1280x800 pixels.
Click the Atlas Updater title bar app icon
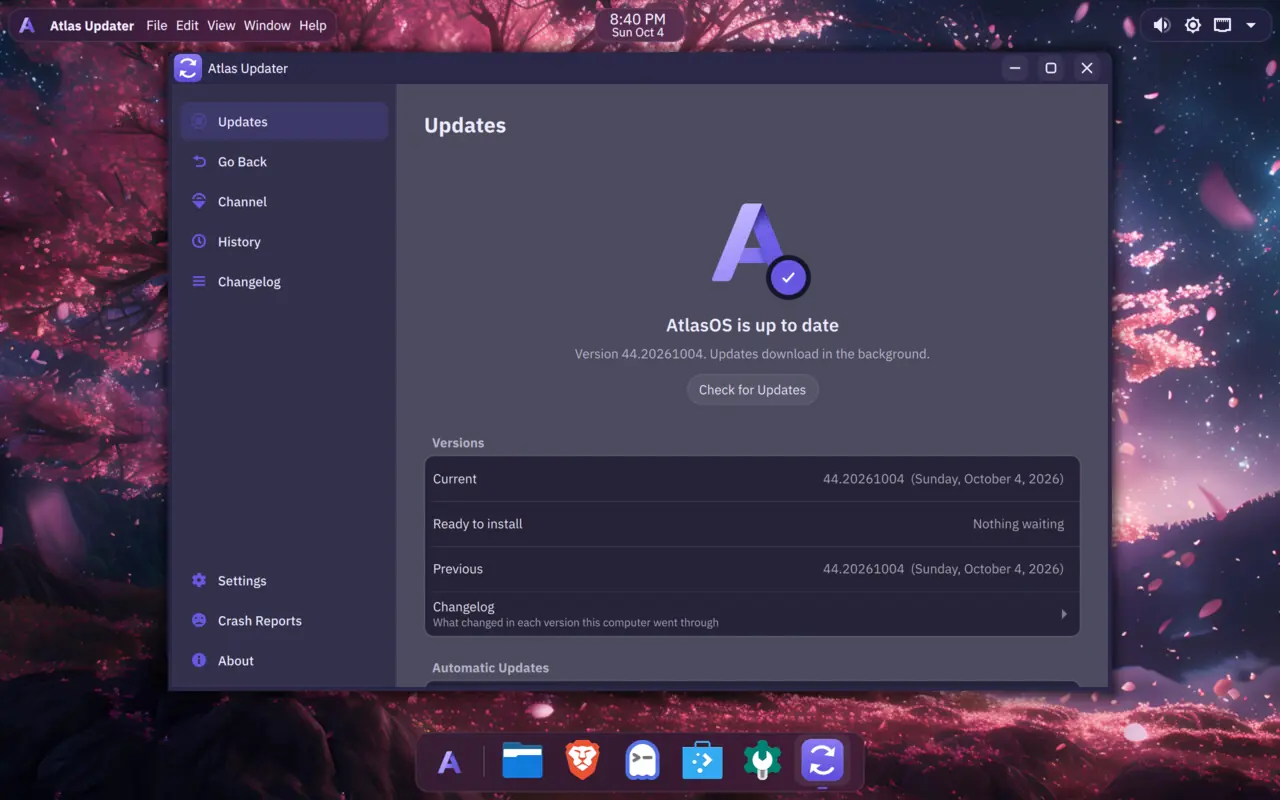click(188, 68)
